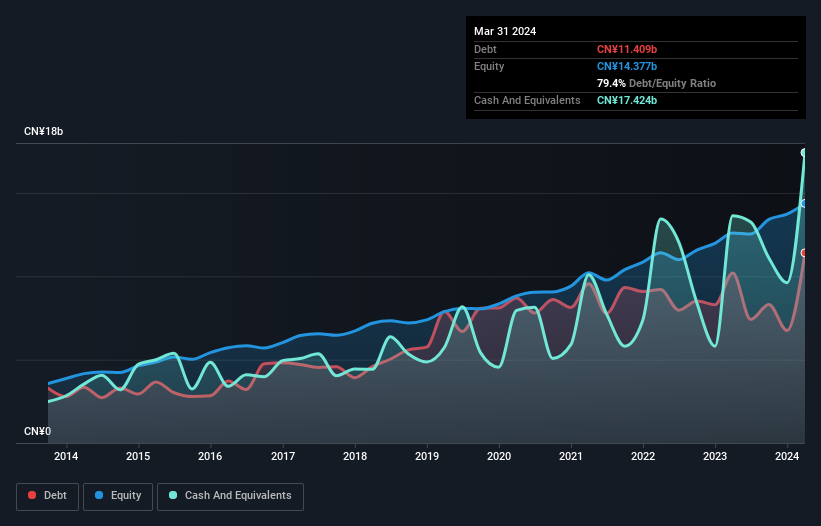The width and height of the screenshot is (821, 526).
Task: Click the 79.4% Debt/Equity Ratio text
Action: pos(656,83)
